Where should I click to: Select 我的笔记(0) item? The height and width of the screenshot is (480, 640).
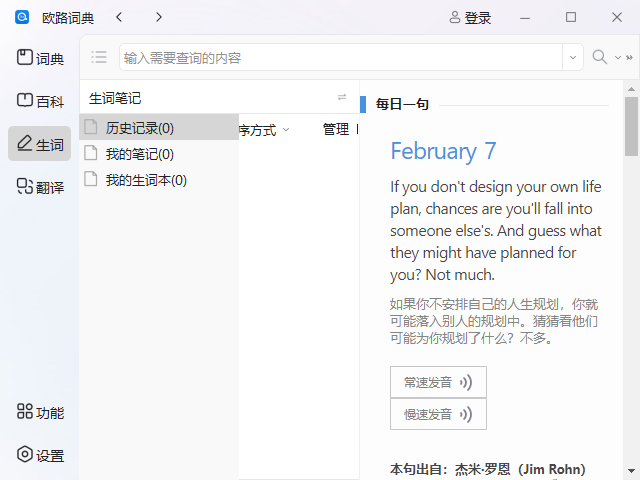pos(139,154)
